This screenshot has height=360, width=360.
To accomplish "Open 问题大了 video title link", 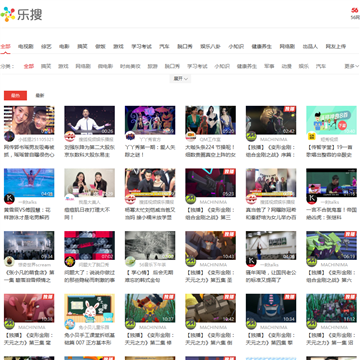I will tap(89, 276).
